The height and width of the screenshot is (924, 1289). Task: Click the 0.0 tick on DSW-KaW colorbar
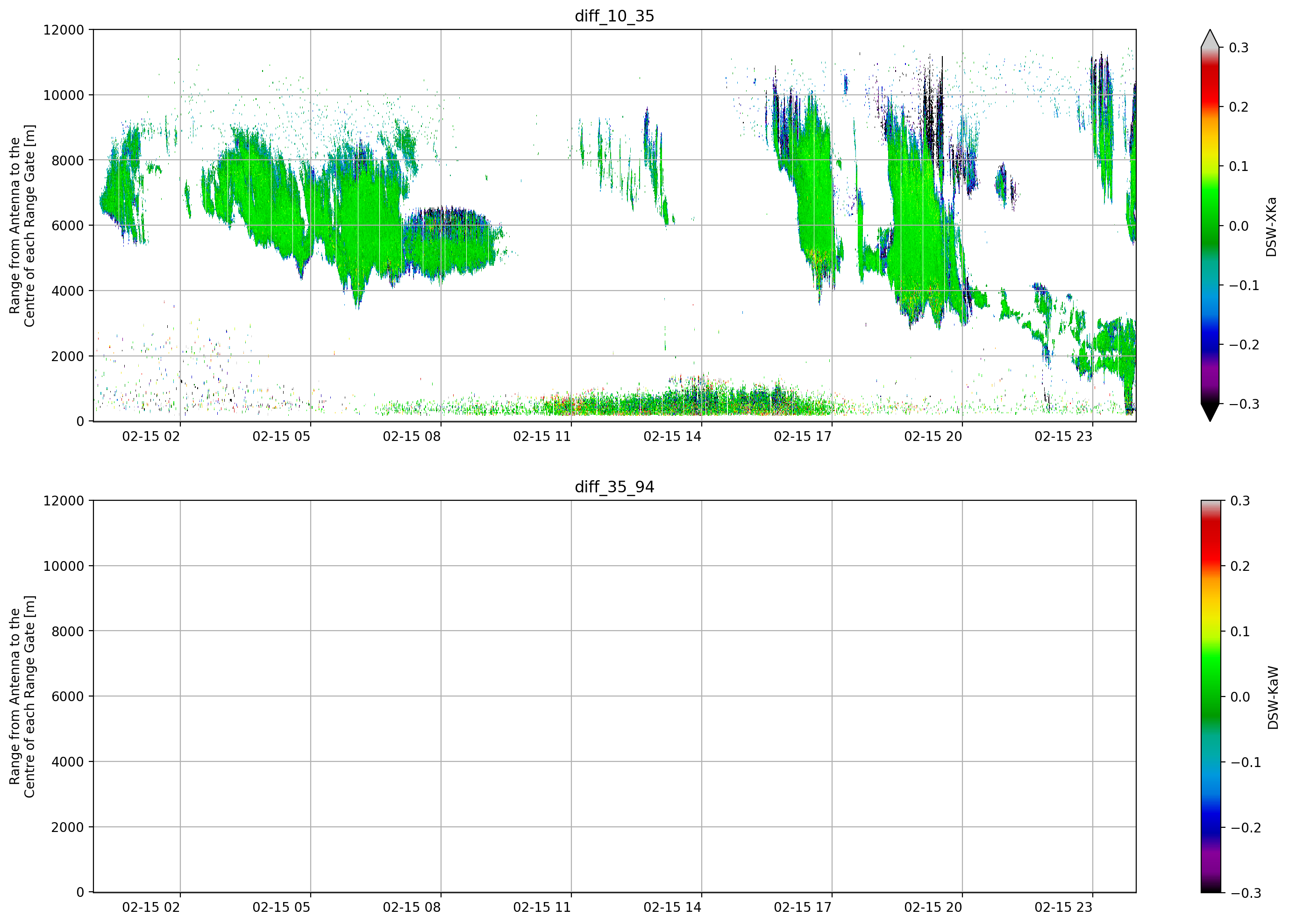pyautogui.click(x=1240, y=697)
